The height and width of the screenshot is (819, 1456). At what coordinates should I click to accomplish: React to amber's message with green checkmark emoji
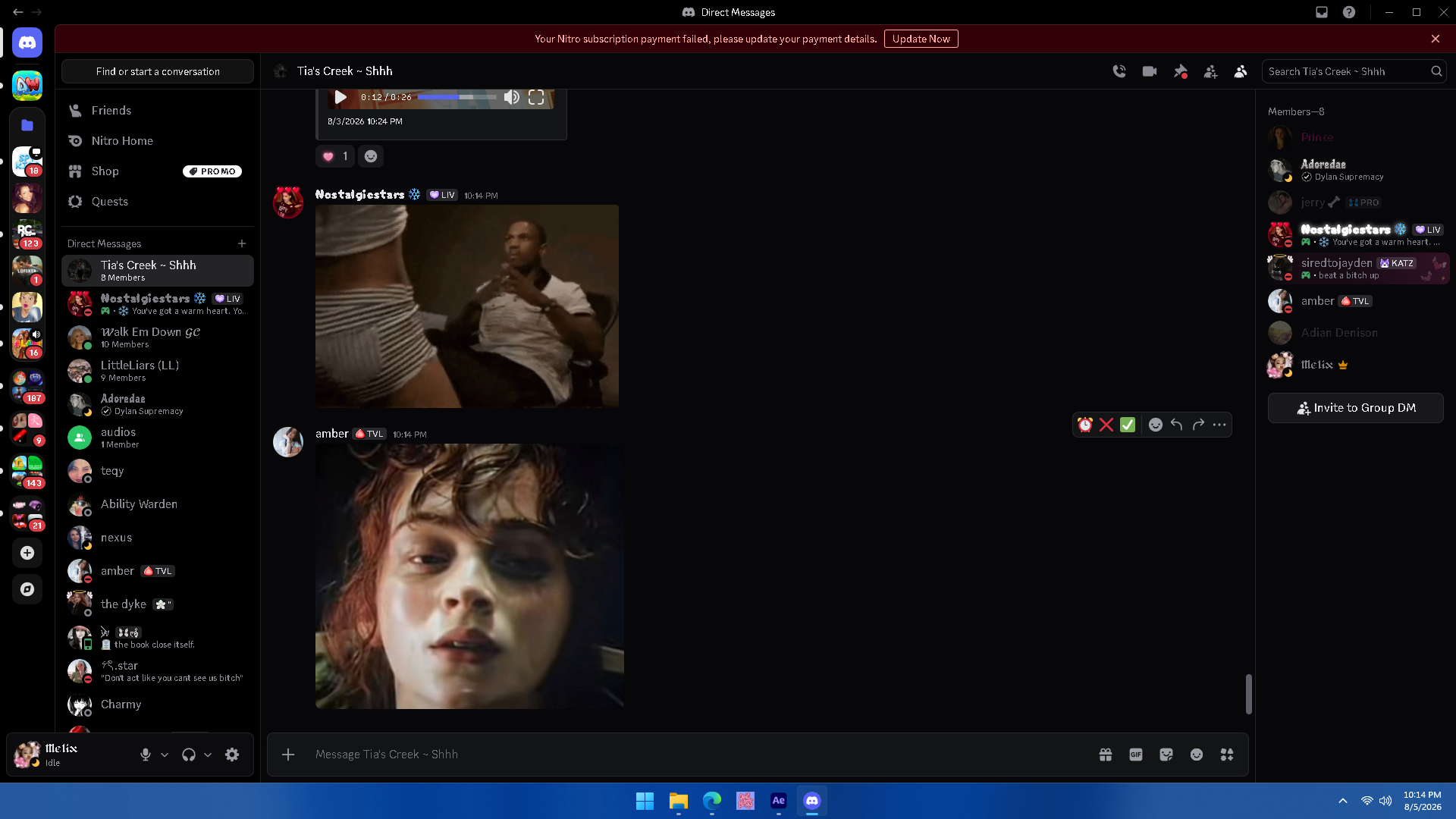[1128, 425]
